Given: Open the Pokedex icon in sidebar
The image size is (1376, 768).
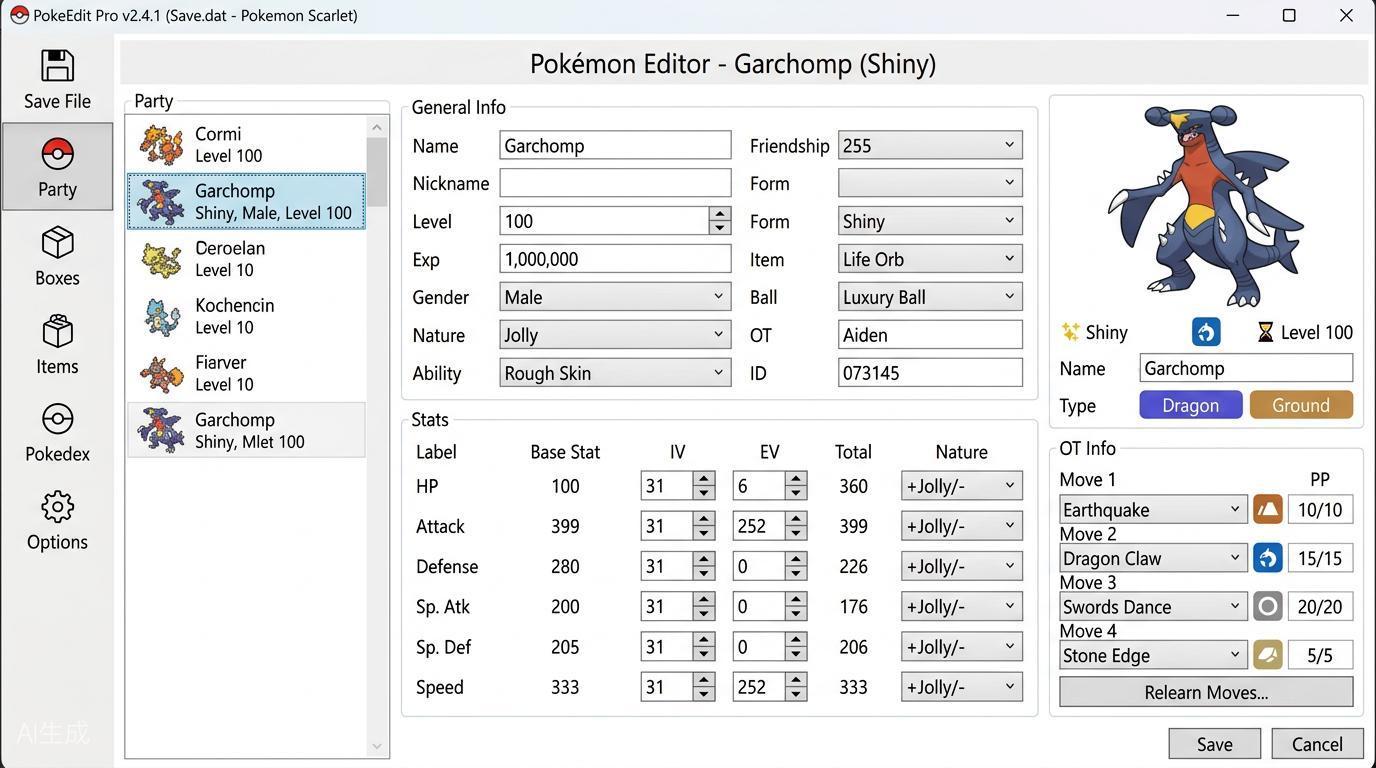Looking at the screenshot, I should point(57,419).
